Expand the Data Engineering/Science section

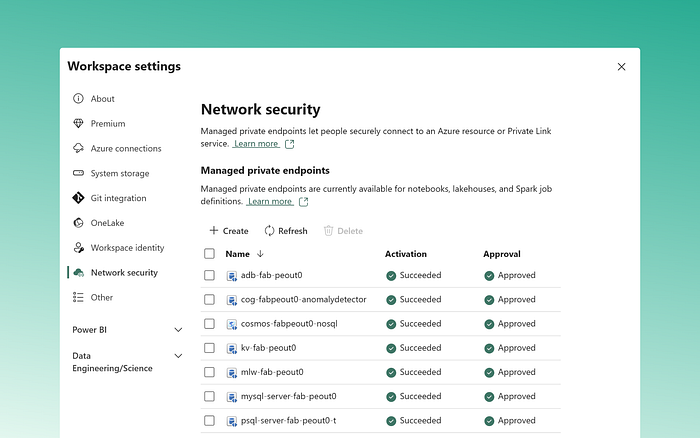click(178, 355)
